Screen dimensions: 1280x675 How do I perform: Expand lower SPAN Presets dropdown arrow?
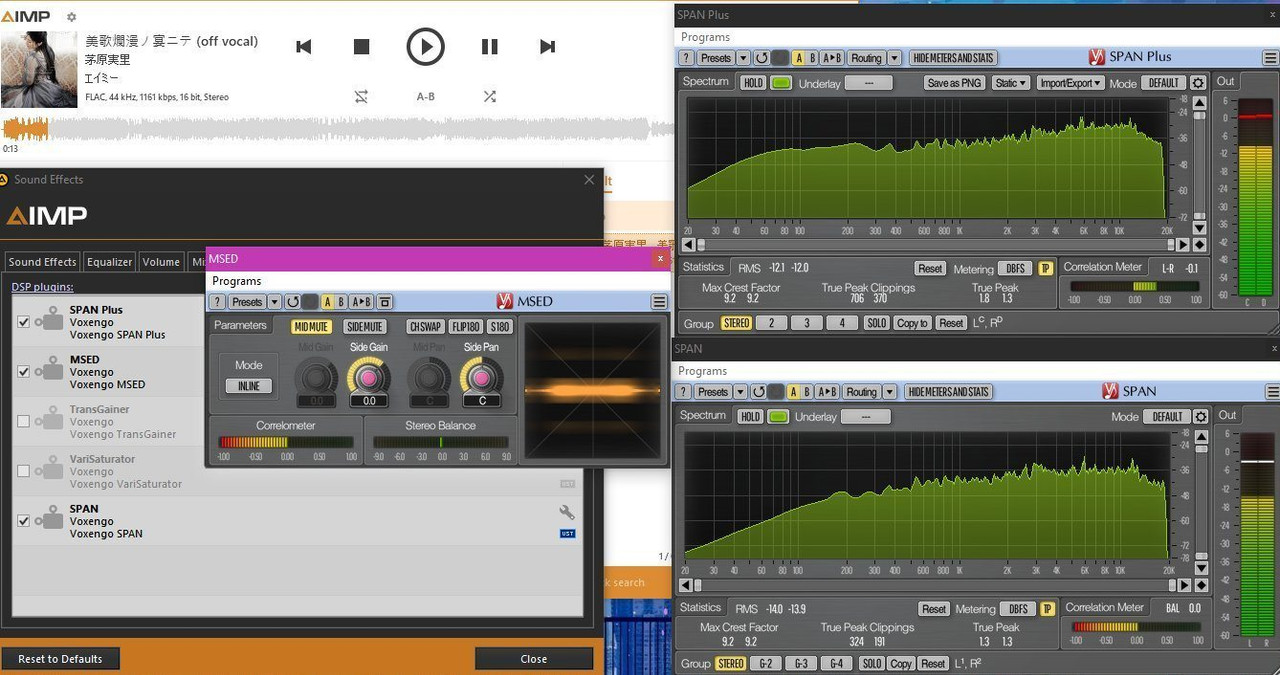click(740, 392)
